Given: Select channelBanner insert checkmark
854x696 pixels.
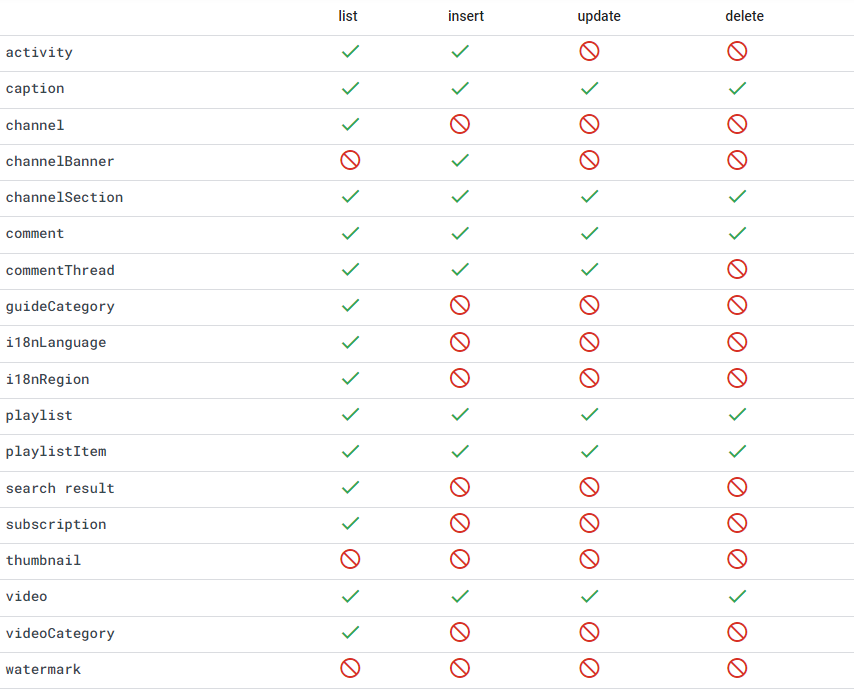Looking at the screenshot, I should pos(460,160).
